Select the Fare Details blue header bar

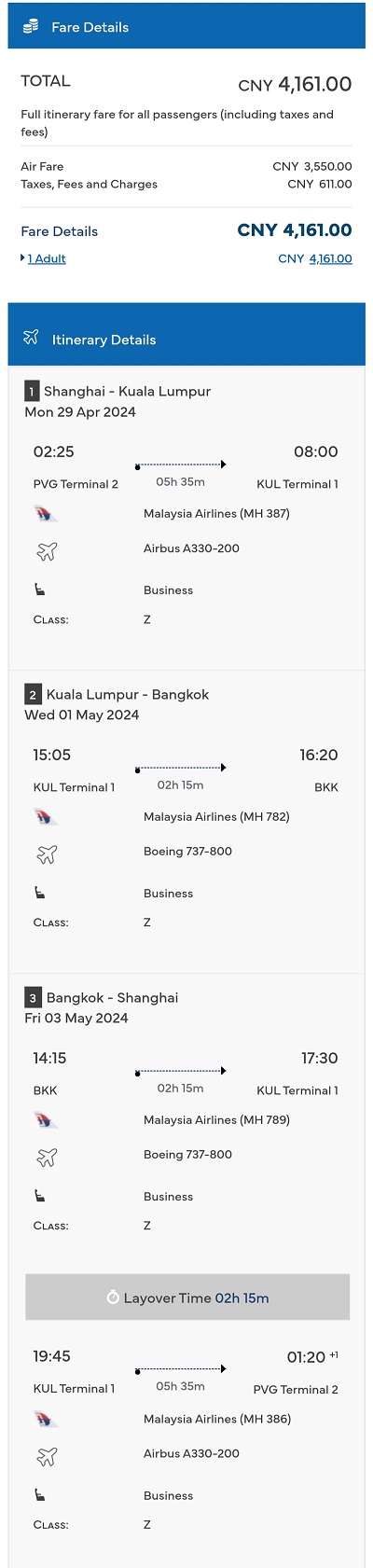[x=186, y=26]
